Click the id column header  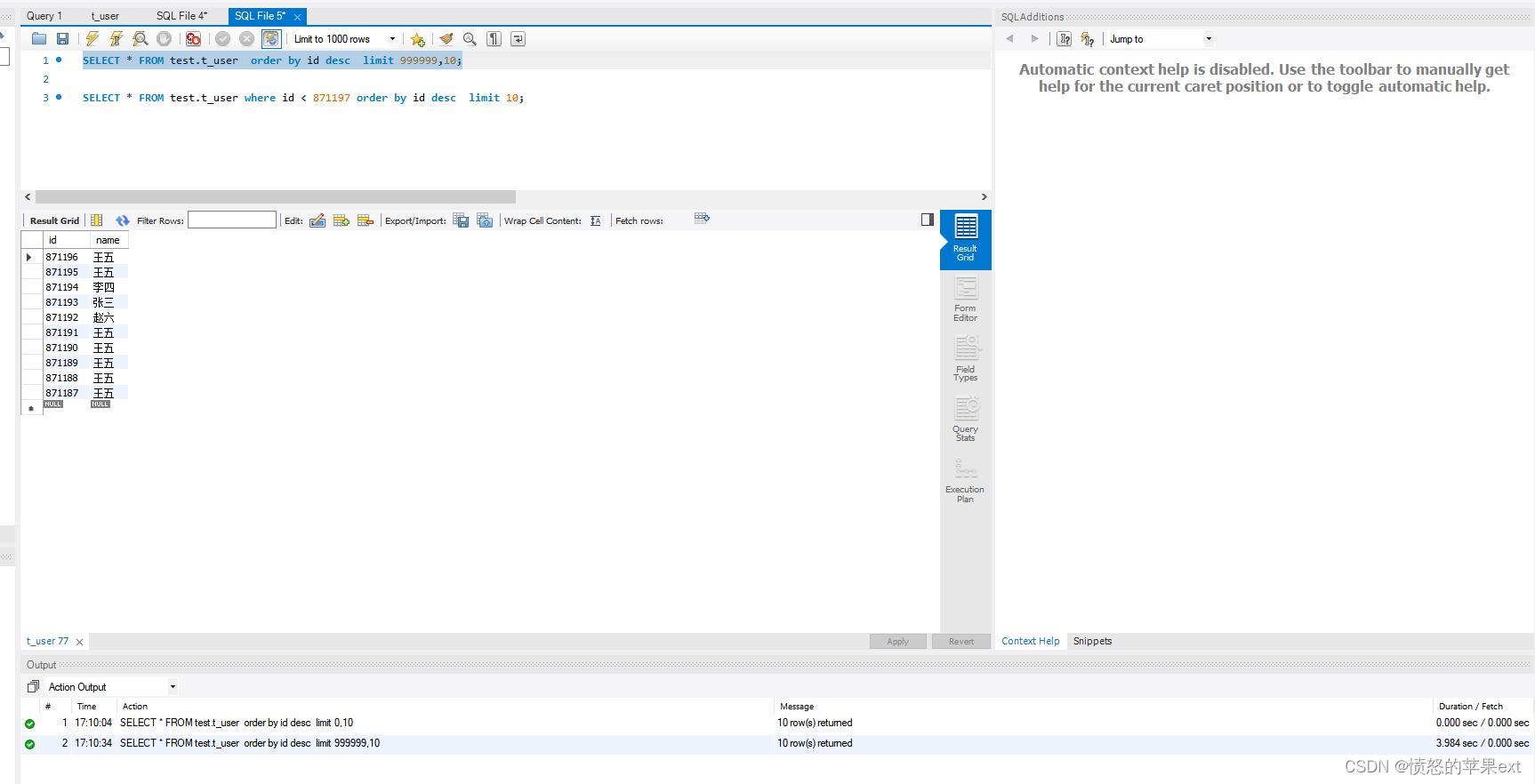click(x=66, y=240)
